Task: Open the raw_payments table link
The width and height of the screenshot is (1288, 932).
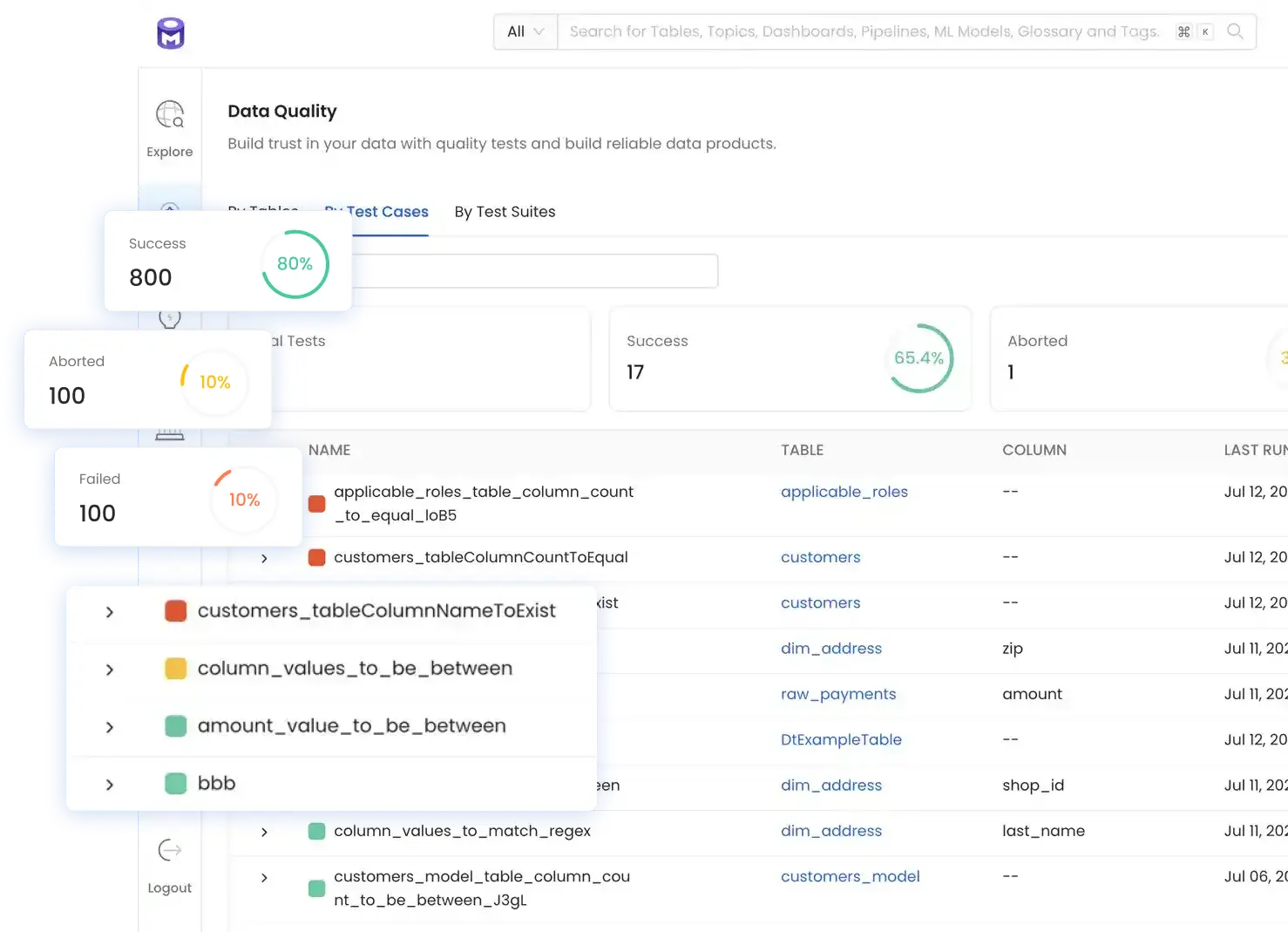Action: [x=837, y=694]
